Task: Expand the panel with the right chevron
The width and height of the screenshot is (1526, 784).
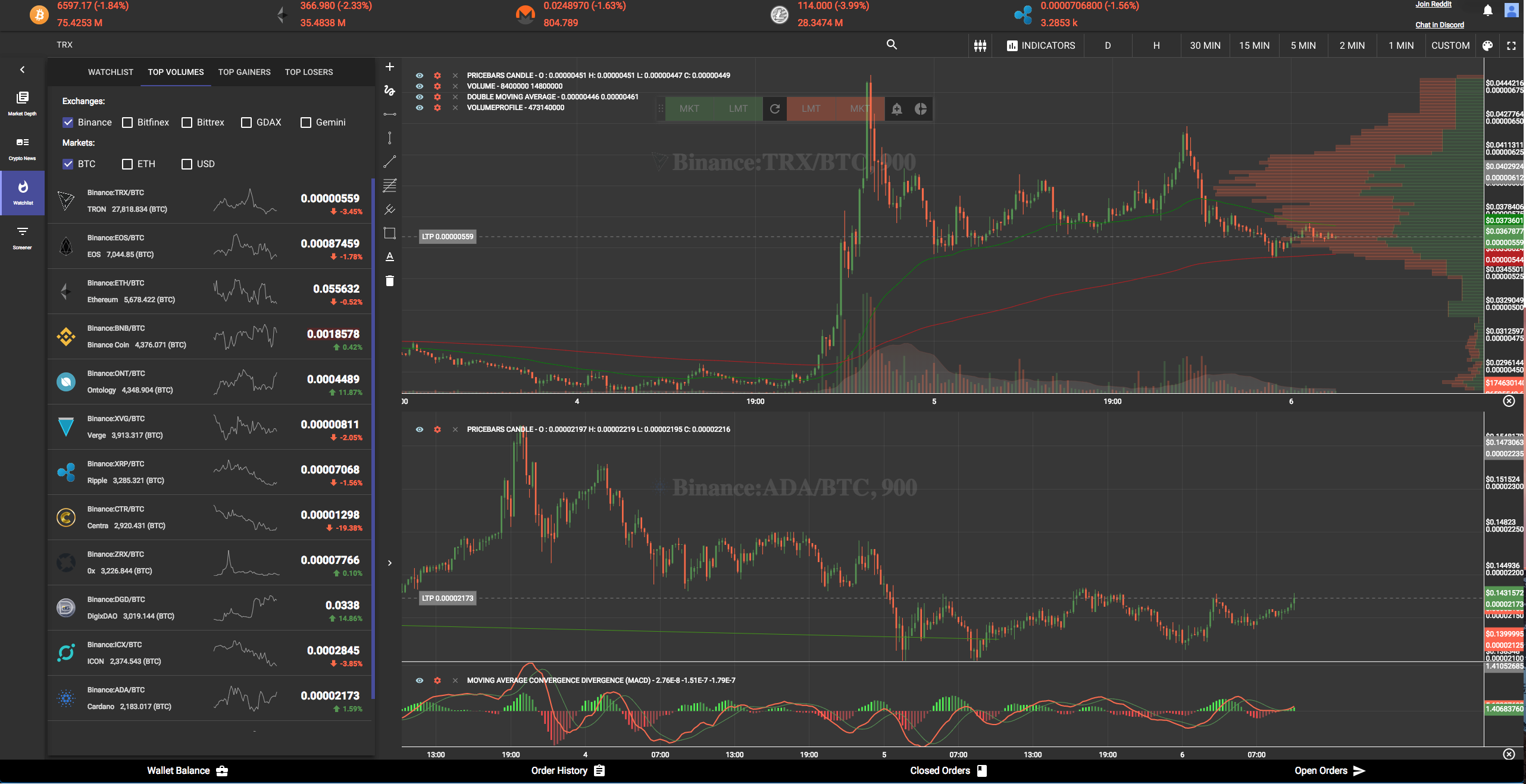Action: click(389, 563)
